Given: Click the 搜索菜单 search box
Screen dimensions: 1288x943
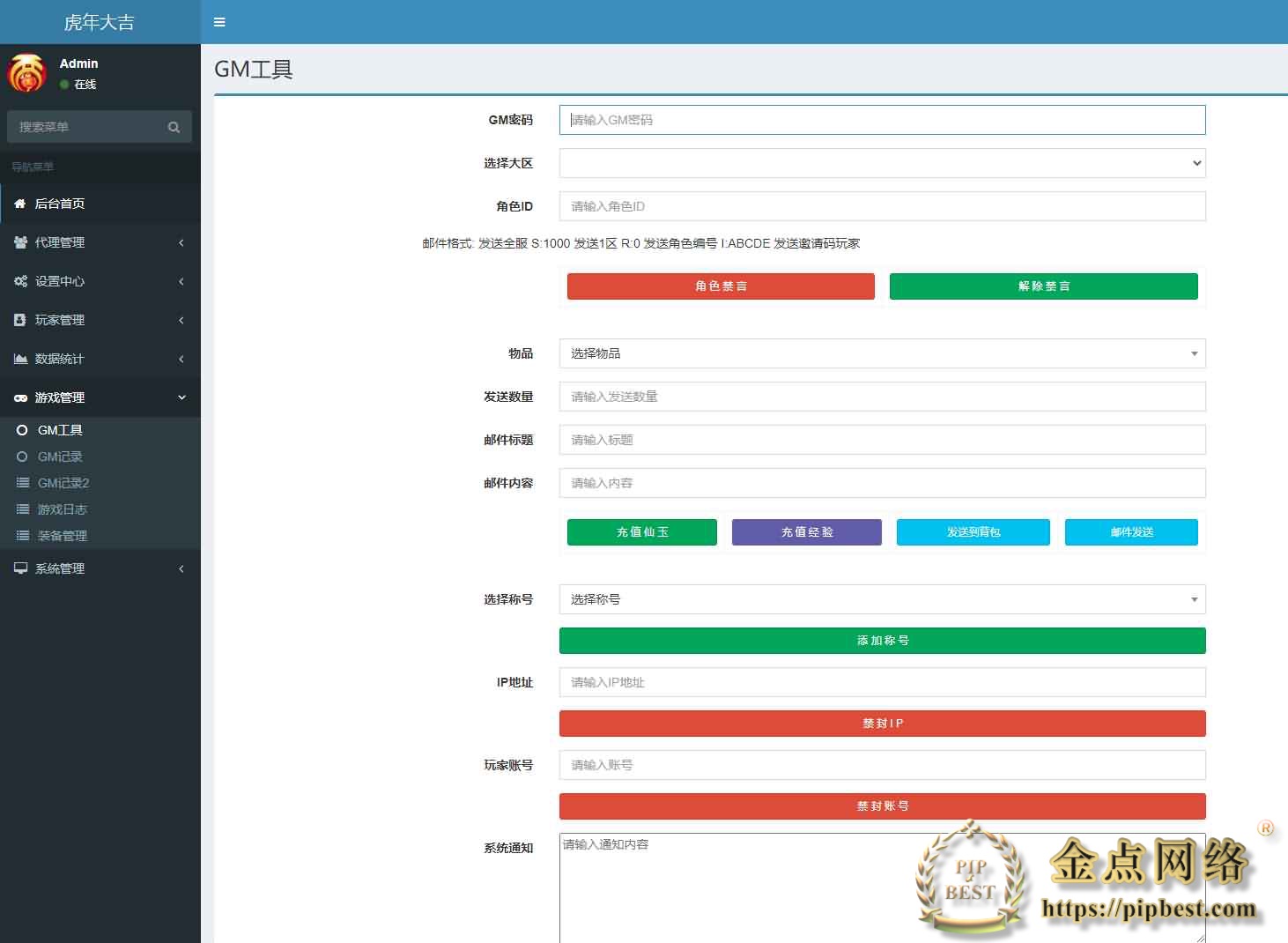Looking at the screenshot, I should [x=85, y=127].
